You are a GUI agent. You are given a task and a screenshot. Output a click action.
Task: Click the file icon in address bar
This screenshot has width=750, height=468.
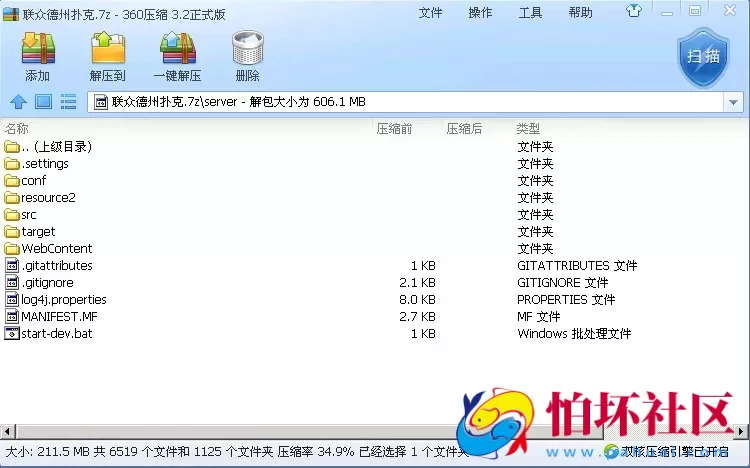point(100,102)
